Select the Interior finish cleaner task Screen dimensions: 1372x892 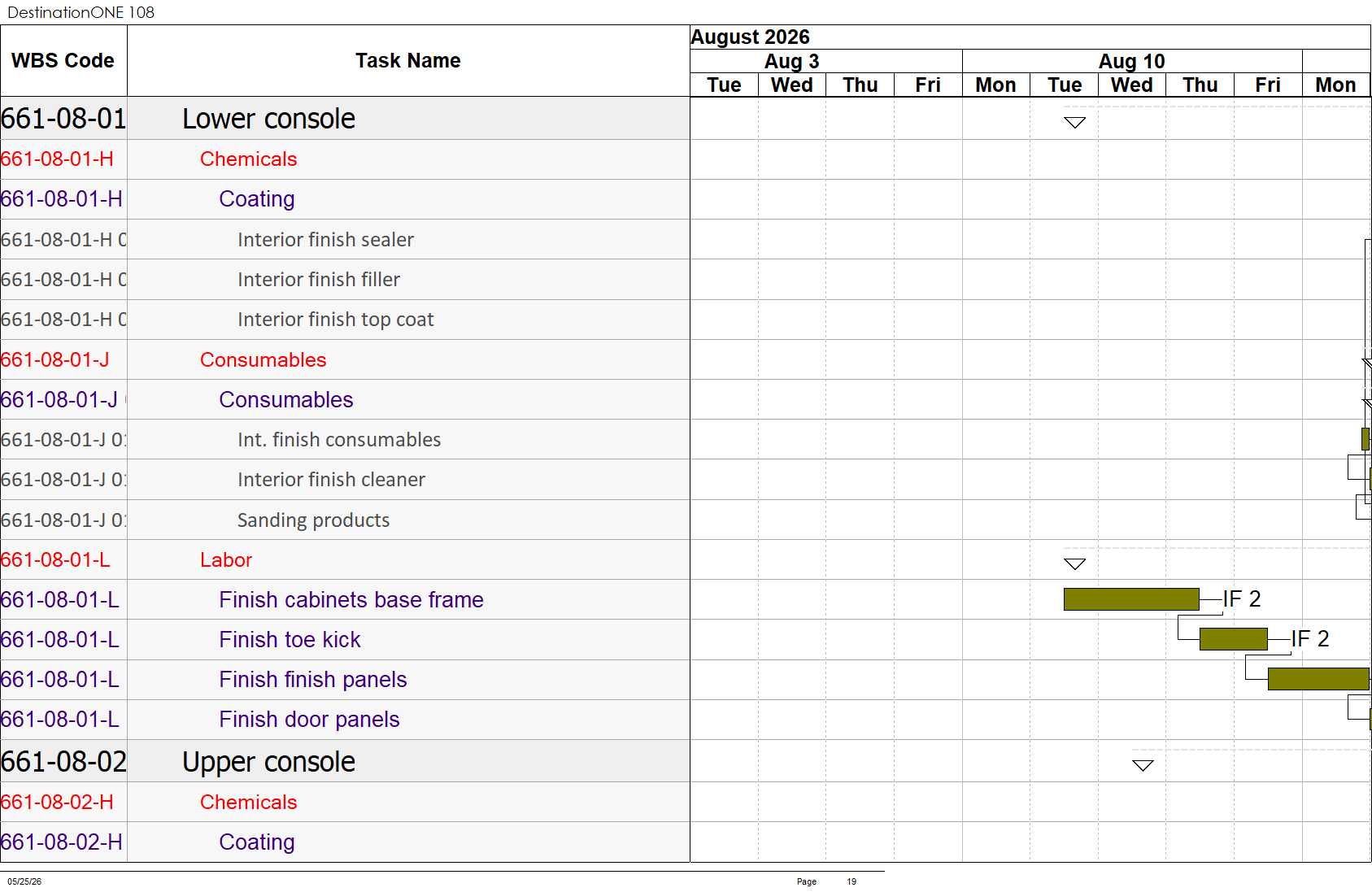click(345, 480)
